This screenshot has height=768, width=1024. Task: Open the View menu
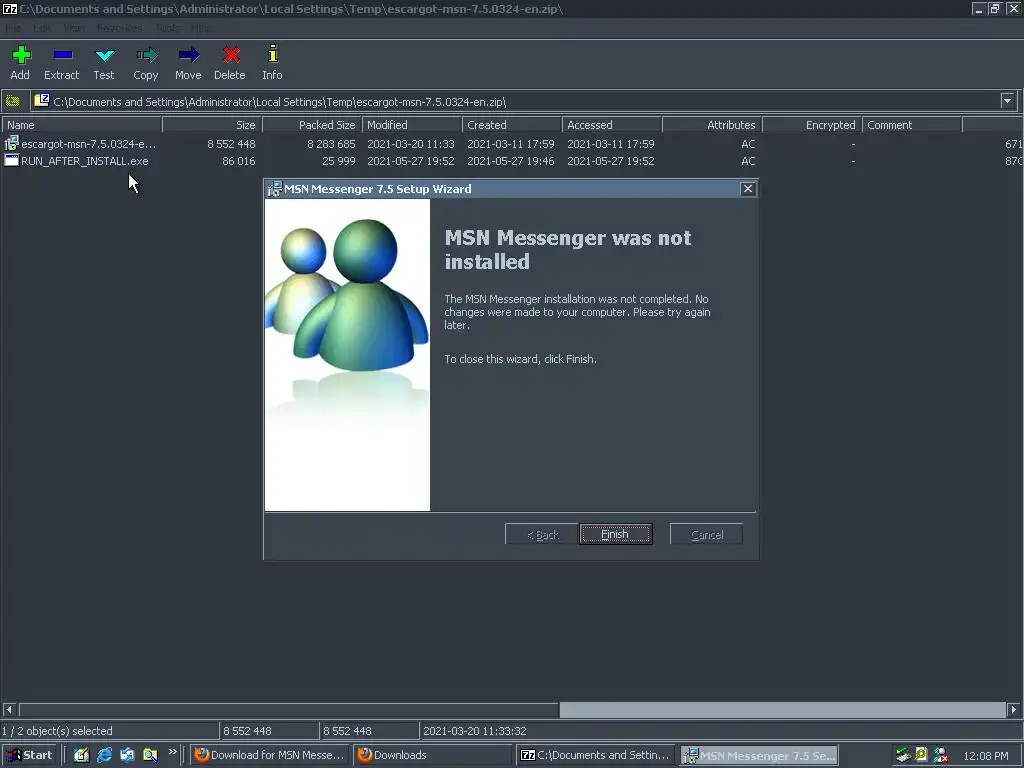[74, 28]
